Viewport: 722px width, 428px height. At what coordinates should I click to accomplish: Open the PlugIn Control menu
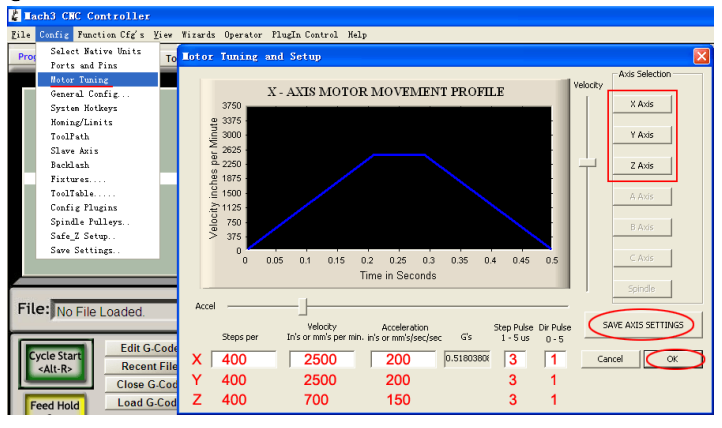(x=304, y=35)
